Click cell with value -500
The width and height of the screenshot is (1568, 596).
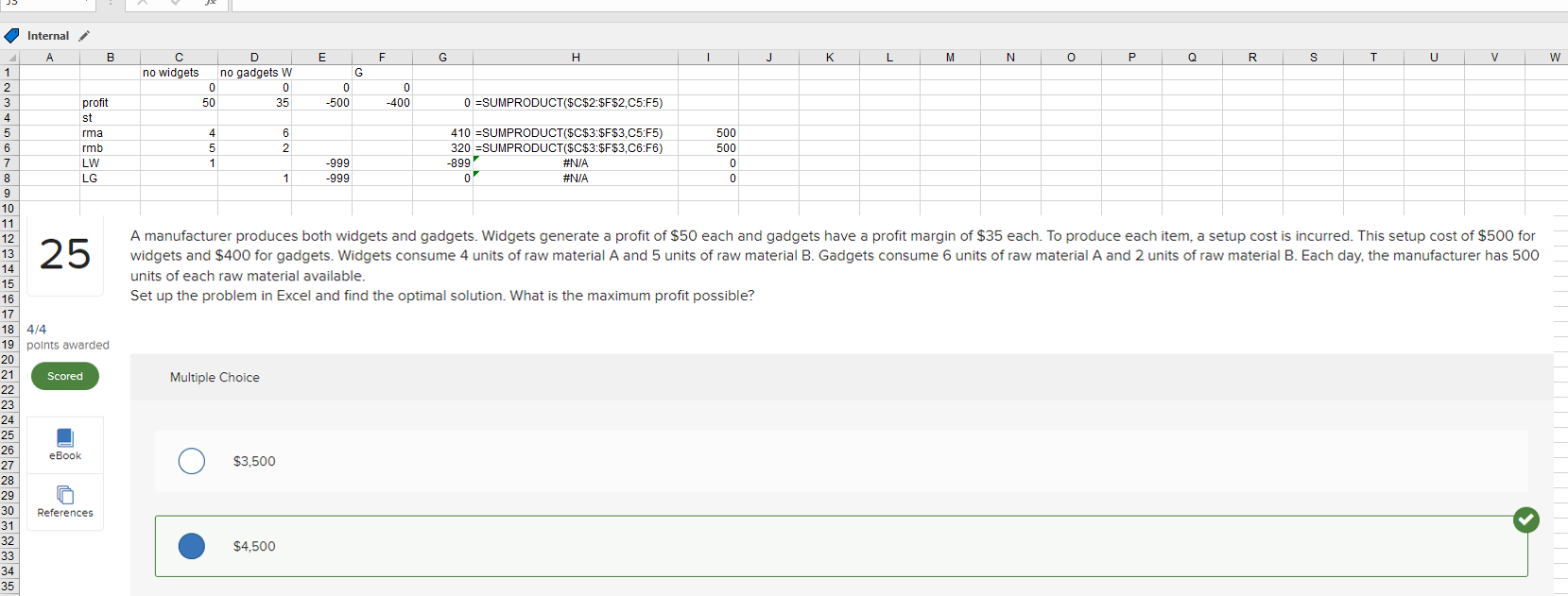pos(321,103)
